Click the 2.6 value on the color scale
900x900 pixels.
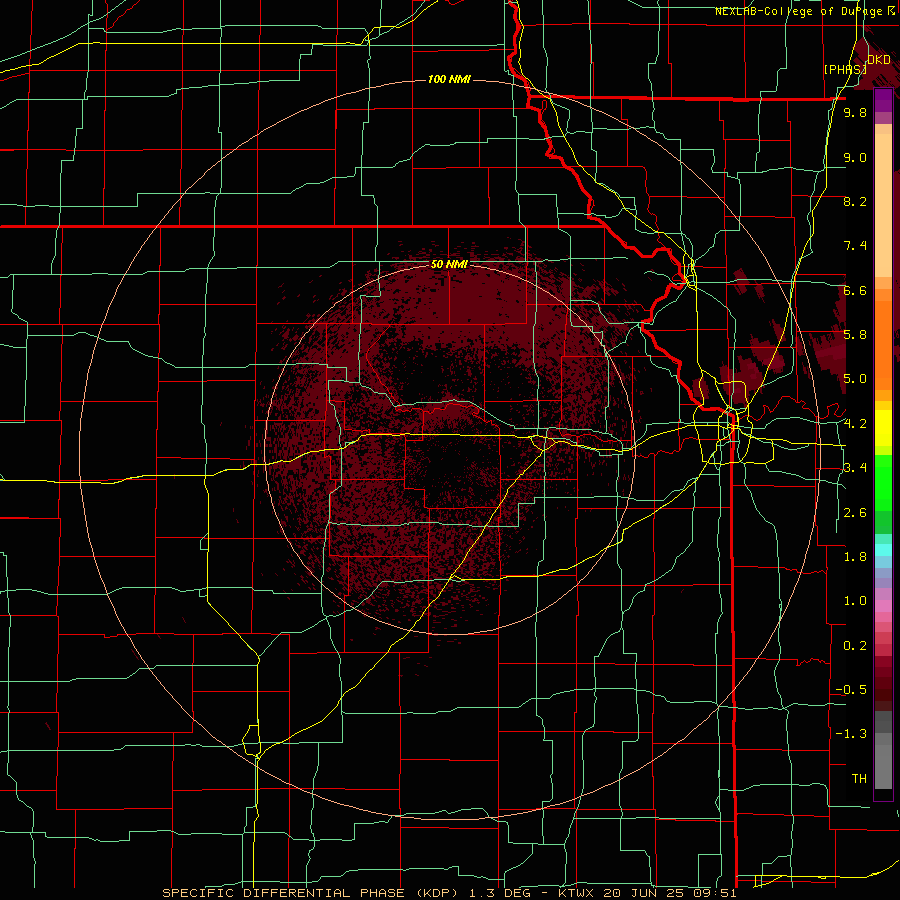coord(855,513)
